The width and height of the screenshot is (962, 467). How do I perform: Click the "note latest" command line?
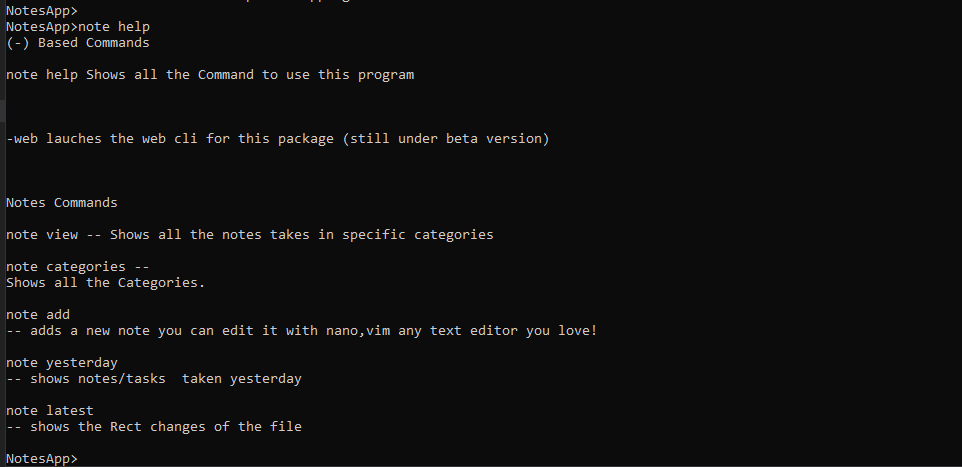point(50,411)
